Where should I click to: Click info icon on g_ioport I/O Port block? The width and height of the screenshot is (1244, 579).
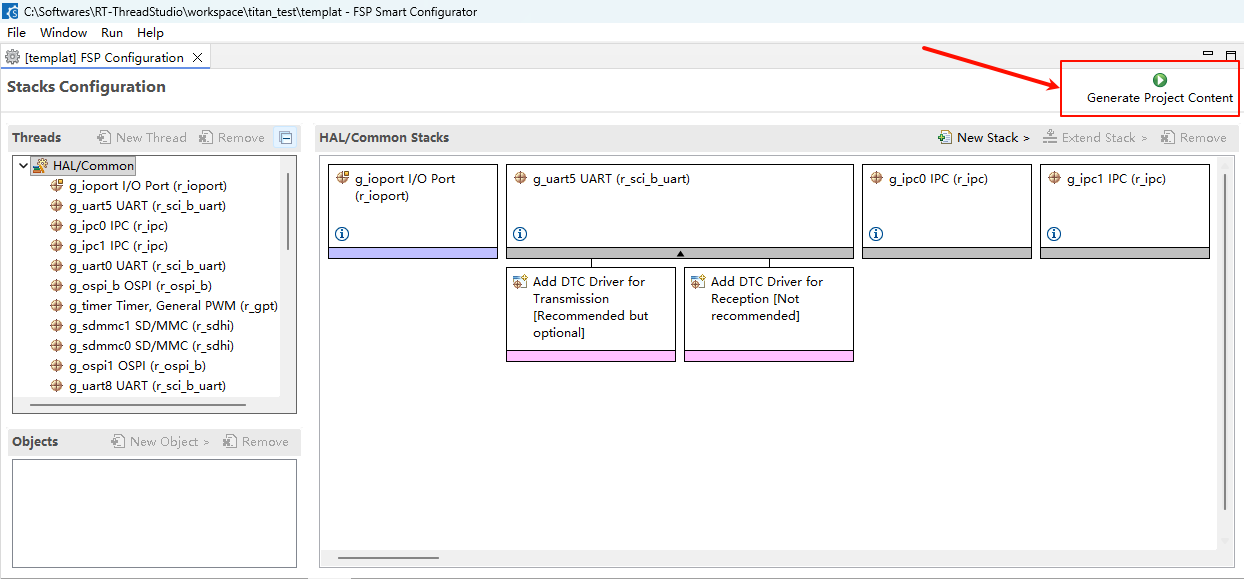pos(342,234)
